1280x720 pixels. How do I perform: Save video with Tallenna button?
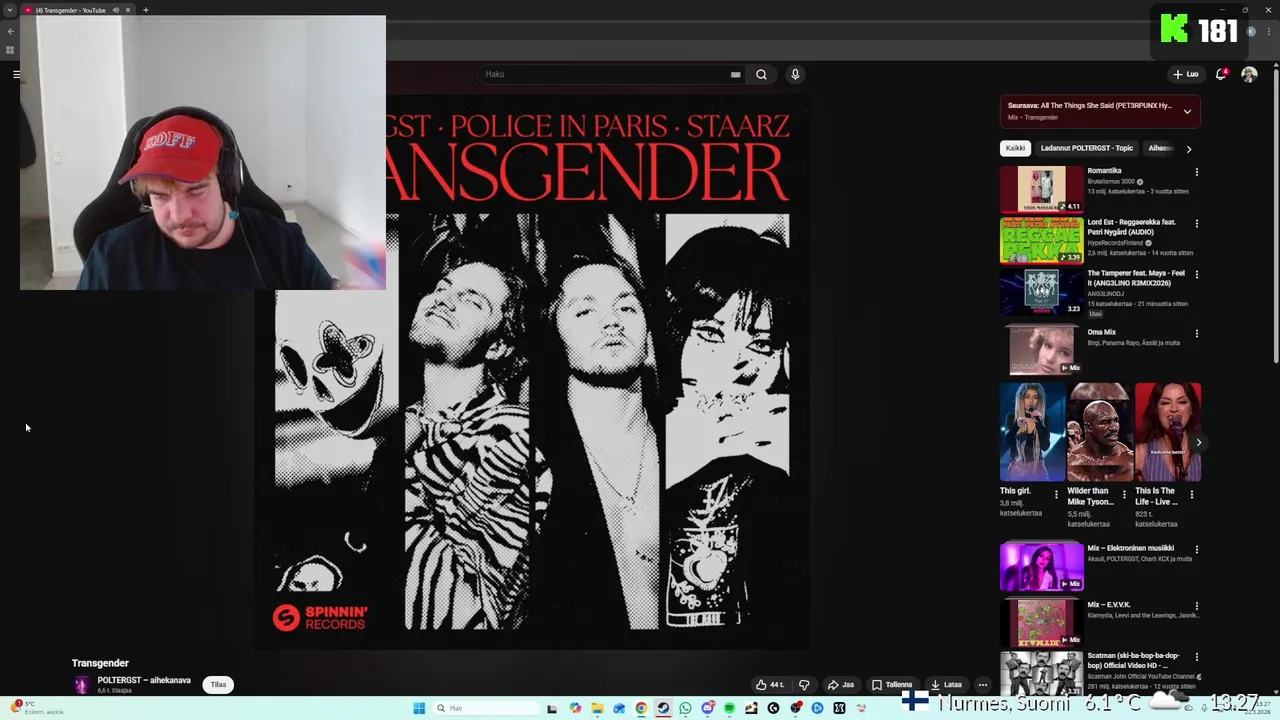coord(892,685)
